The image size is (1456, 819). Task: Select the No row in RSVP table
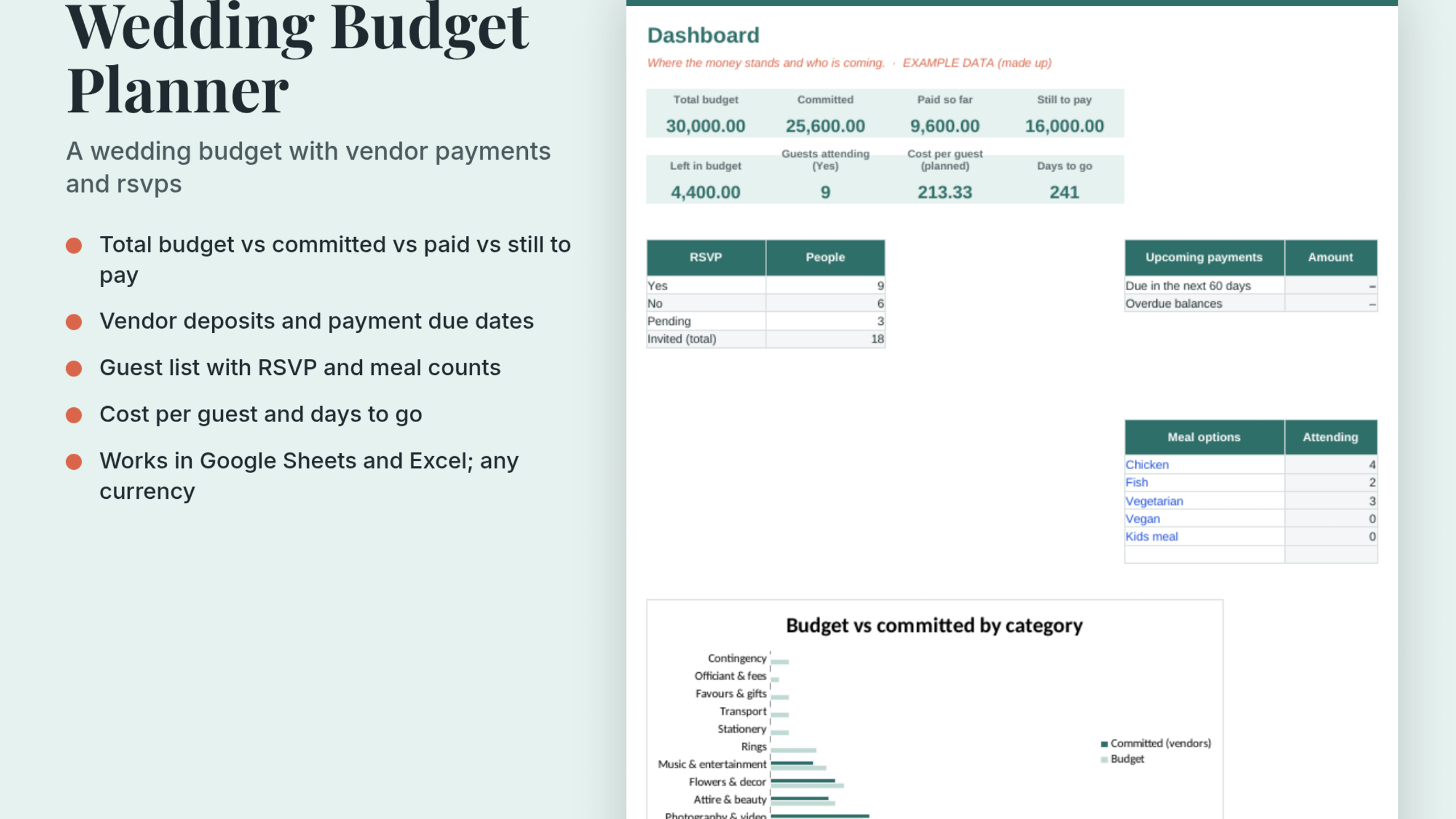[766, 303]
